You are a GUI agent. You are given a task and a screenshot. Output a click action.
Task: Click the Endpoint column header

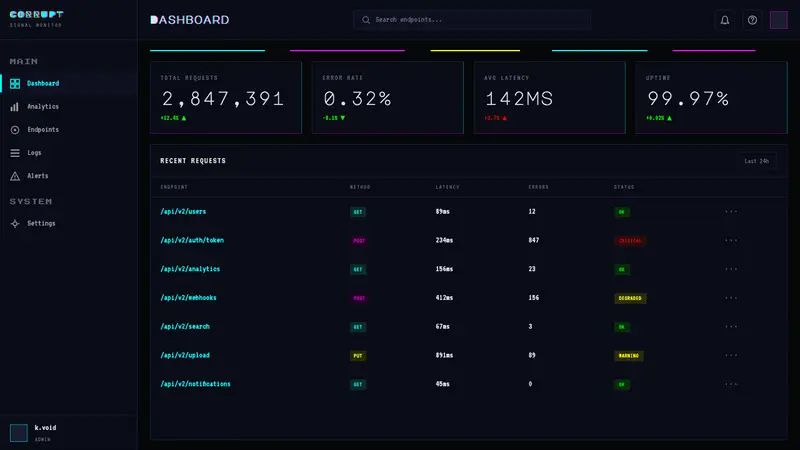(174, 187)
